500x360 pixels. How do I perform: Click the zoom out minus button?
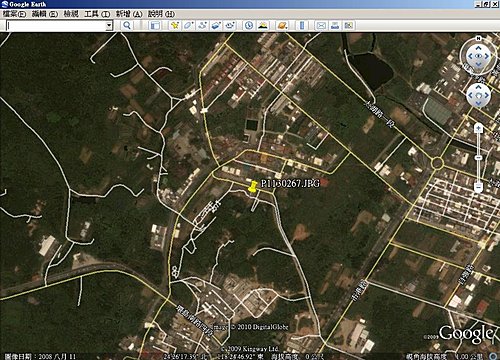pyautogui.click(x=478, y=187)
